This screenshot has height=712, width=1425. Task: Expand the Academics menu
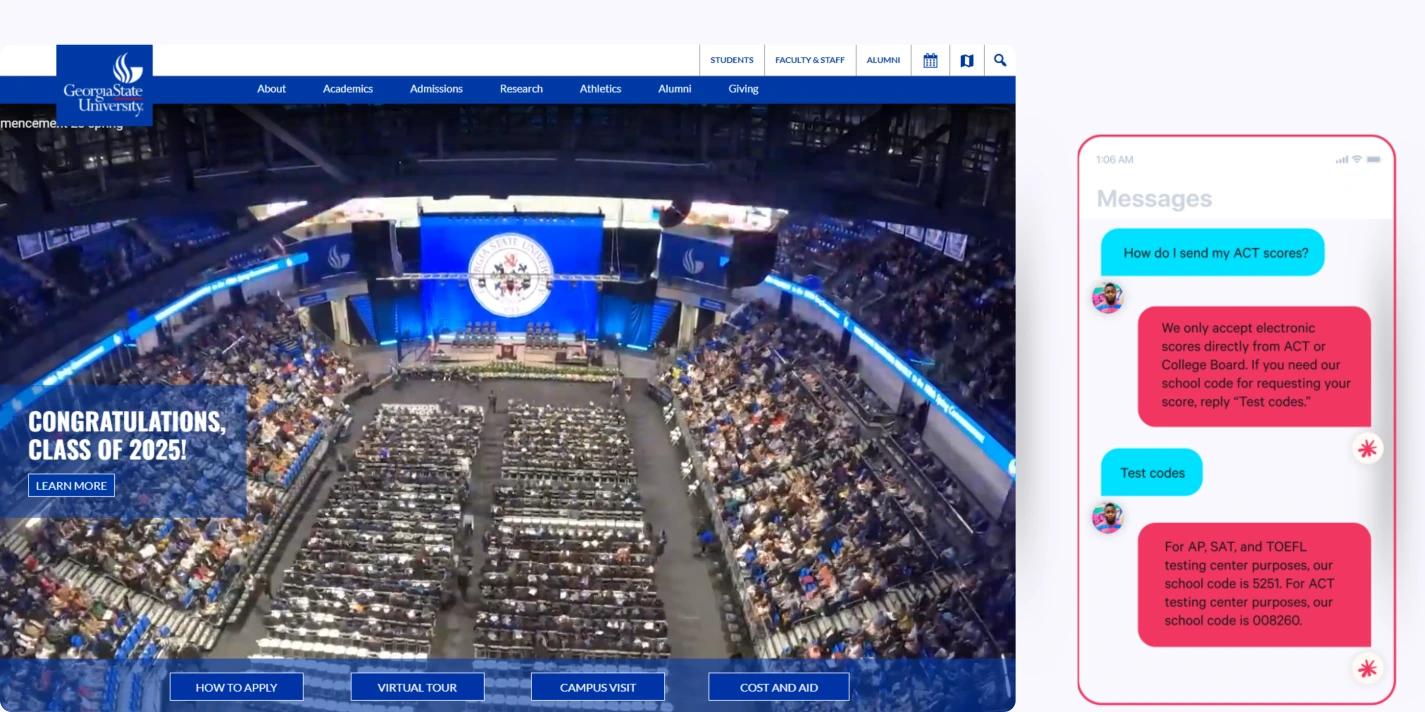pos(347,89)
